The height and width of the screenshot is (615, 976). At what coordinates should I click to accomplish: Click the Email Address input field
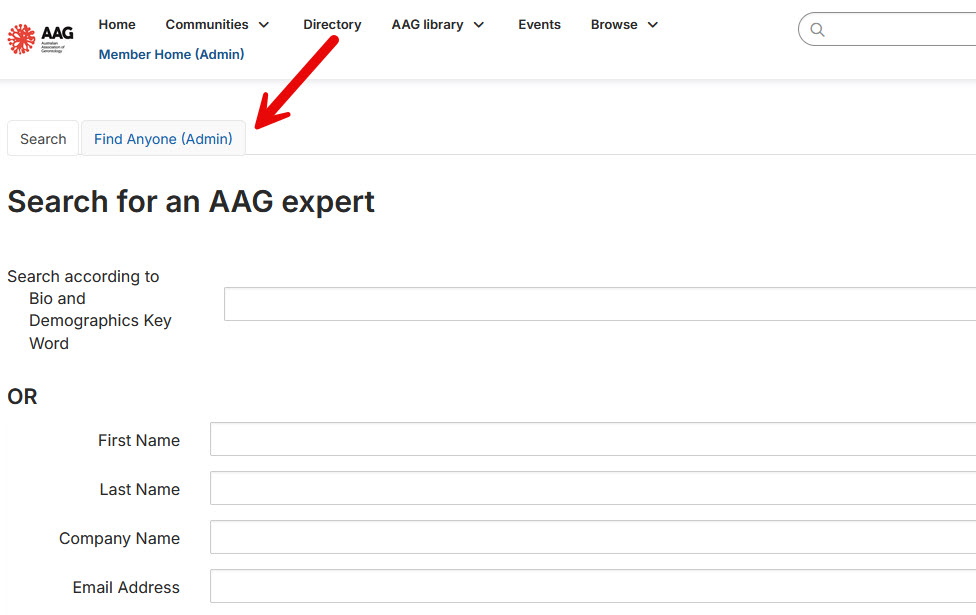(x=593, y=586)
